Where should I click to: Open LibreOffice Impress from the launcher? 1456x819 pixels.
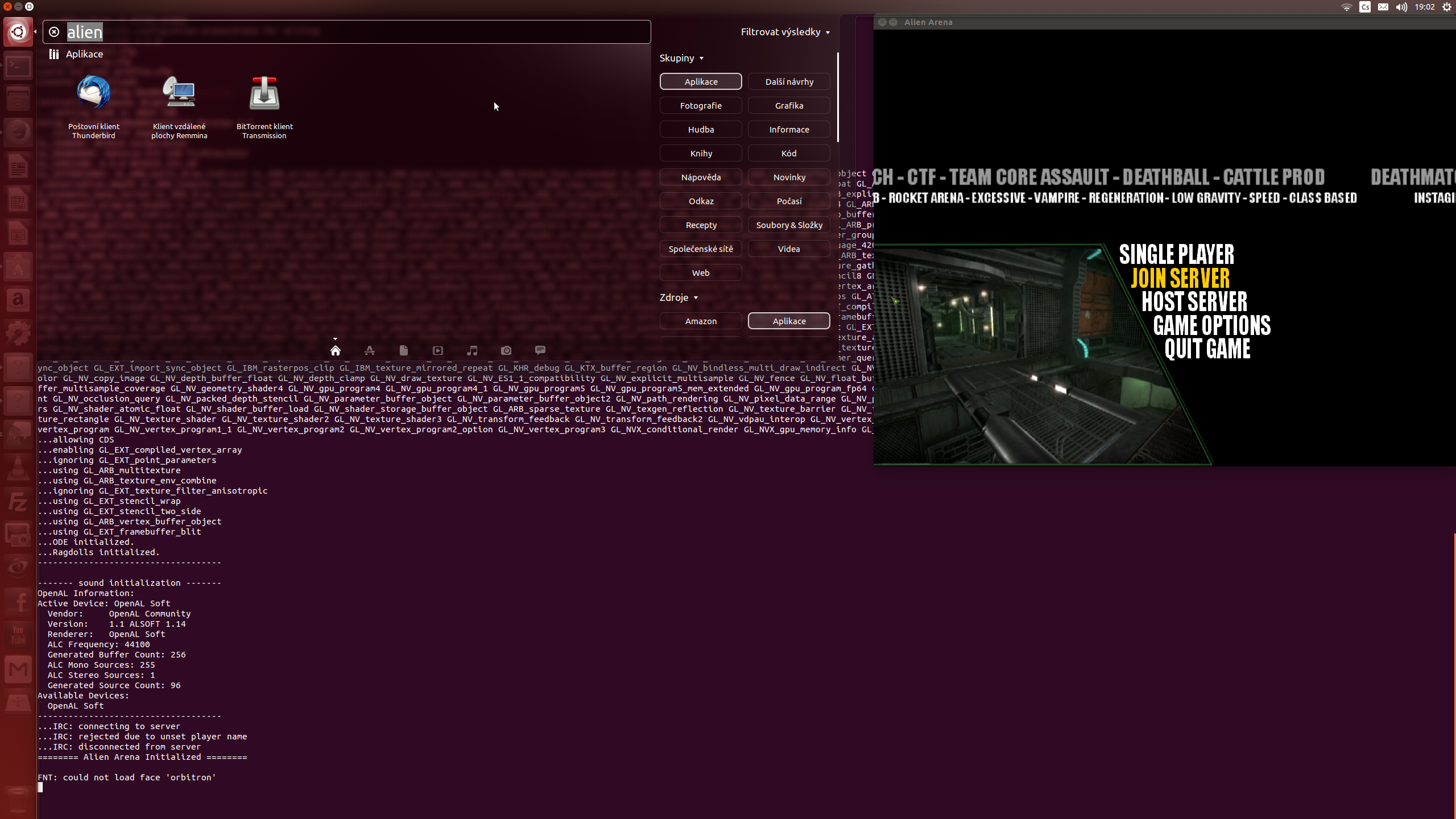coord(18,233)
